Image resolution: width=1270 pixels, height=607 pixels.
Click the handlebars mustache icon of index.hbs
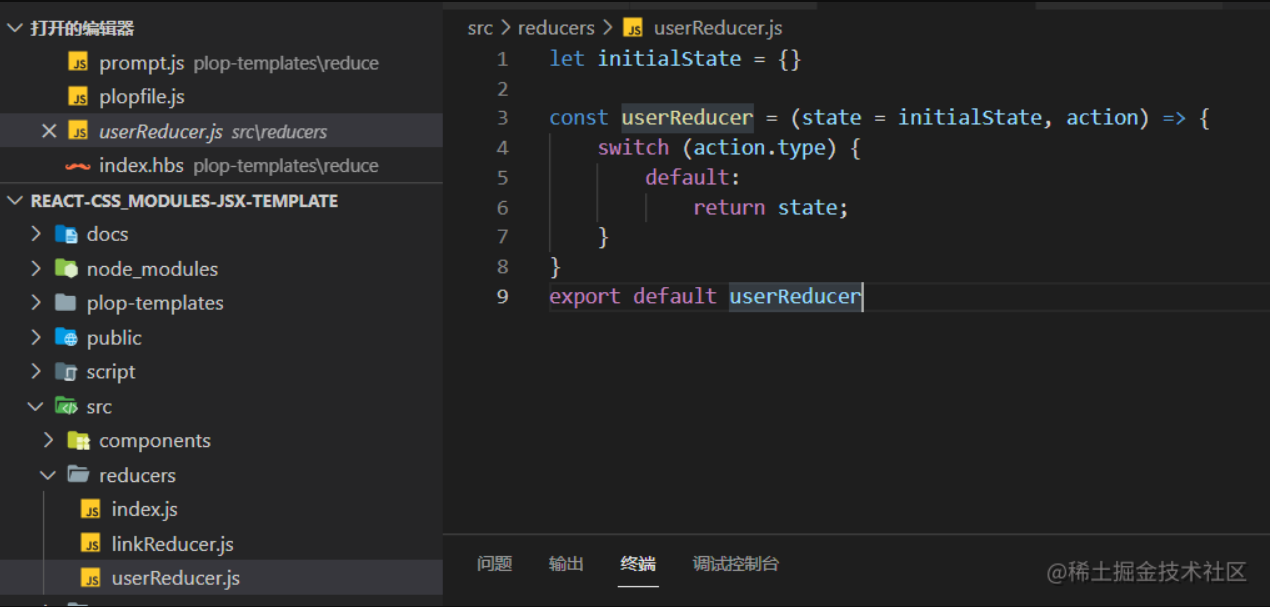(78, 165)
